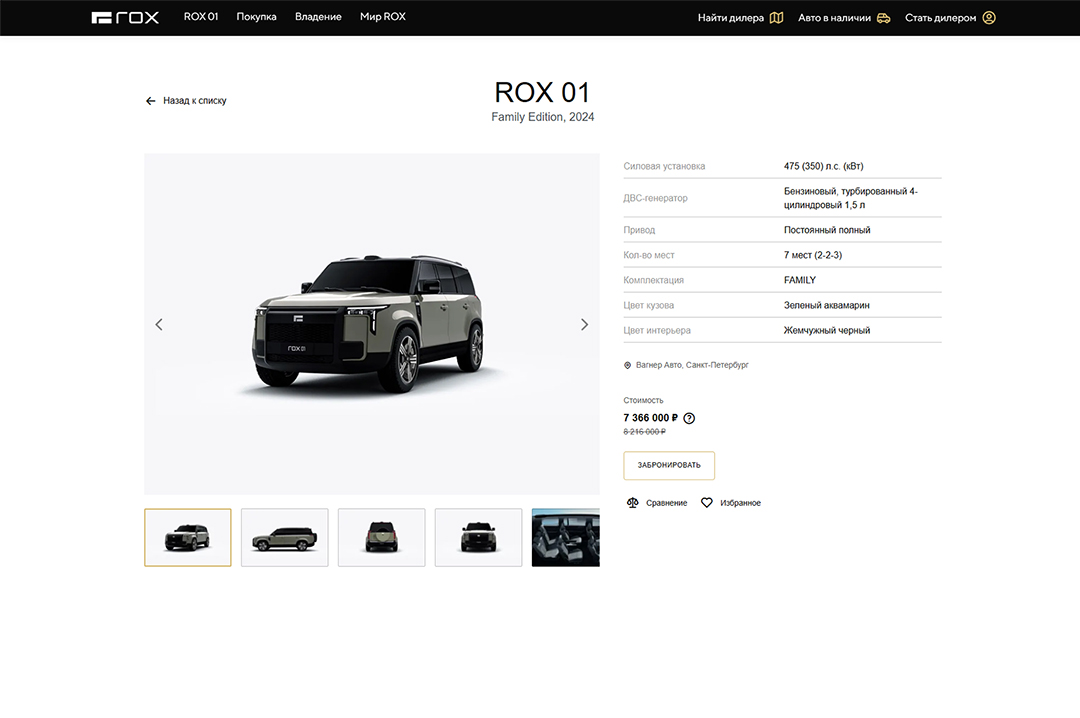Open the Покупка menu
Viewport: 1080px width, 718px height.
256,17
